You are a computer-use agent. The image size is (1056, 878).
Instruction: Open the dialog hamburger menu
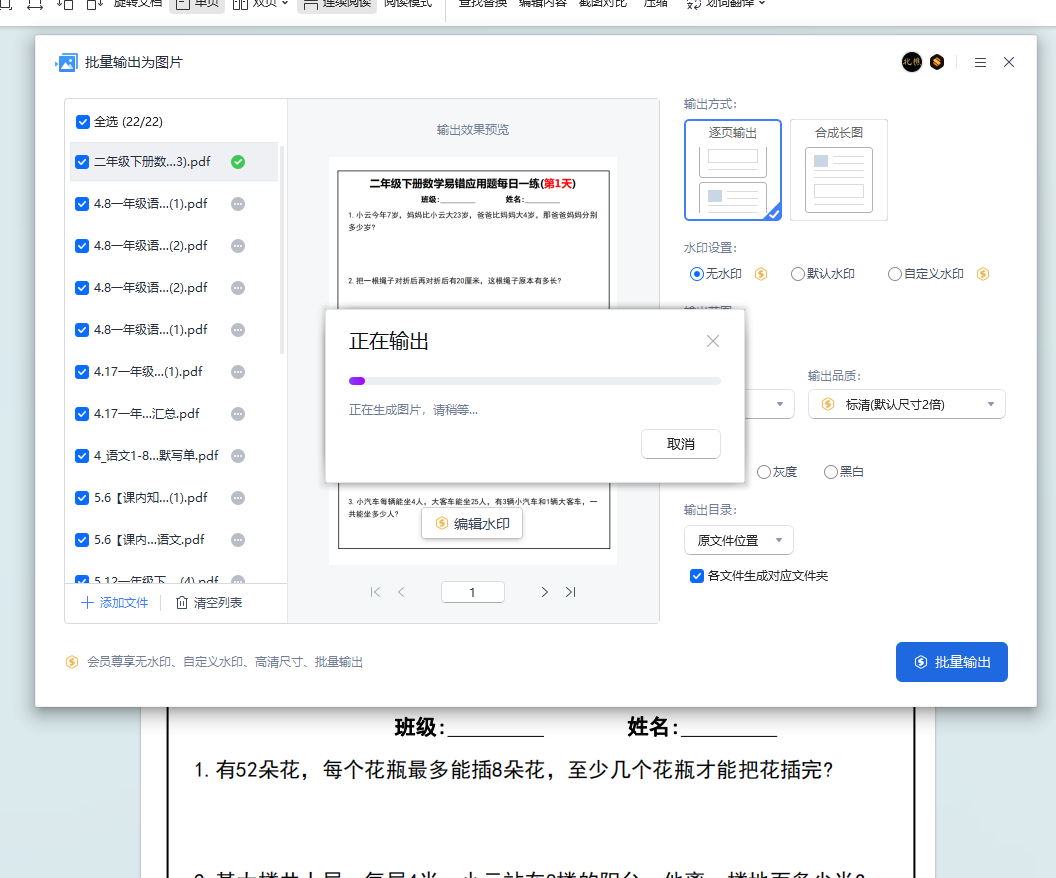click(980, 61)
